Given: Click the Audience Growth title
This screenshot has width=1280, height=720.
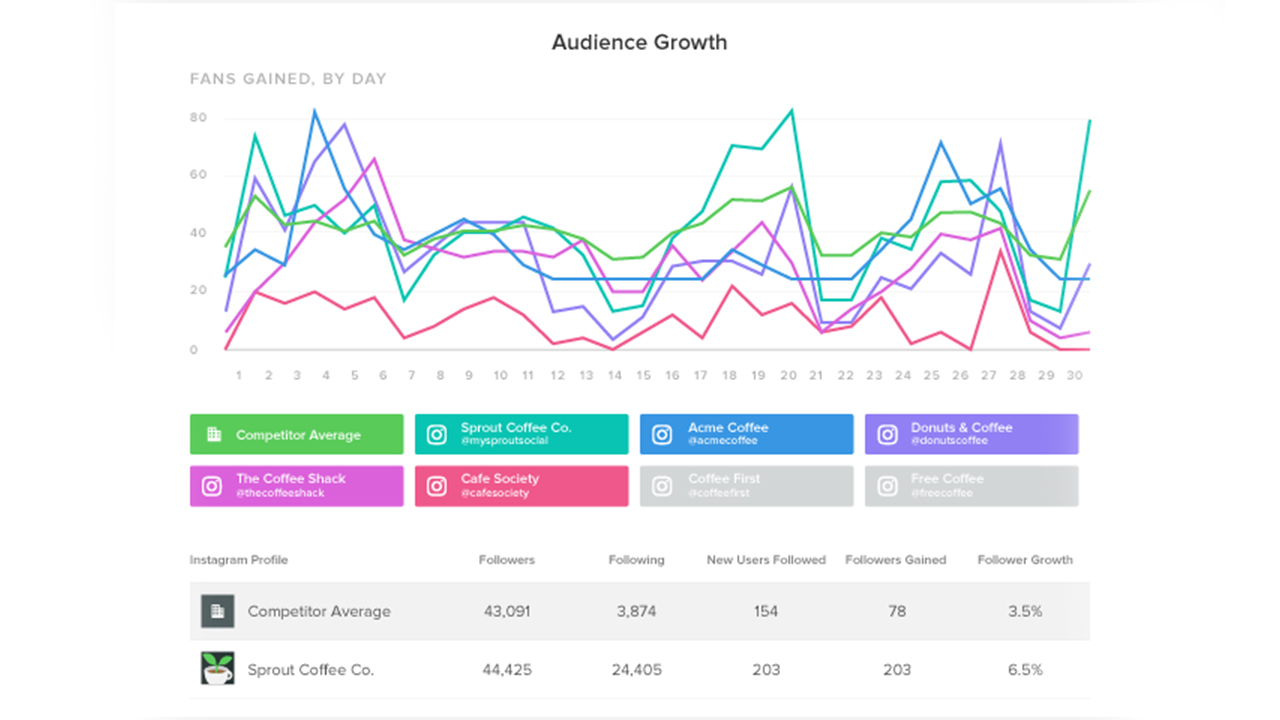Looking at the screenshot, I should (x=640, y=42).
